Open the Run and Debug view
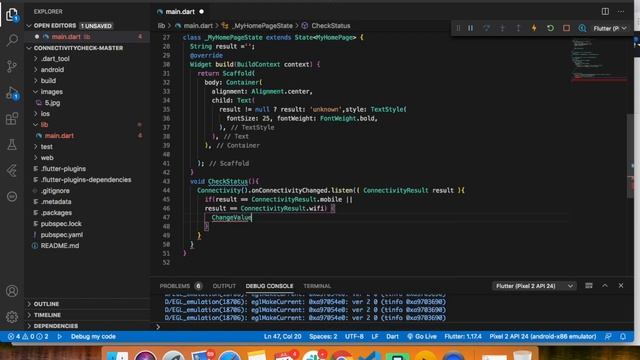 pyautogui.click(x=12, y=93)
